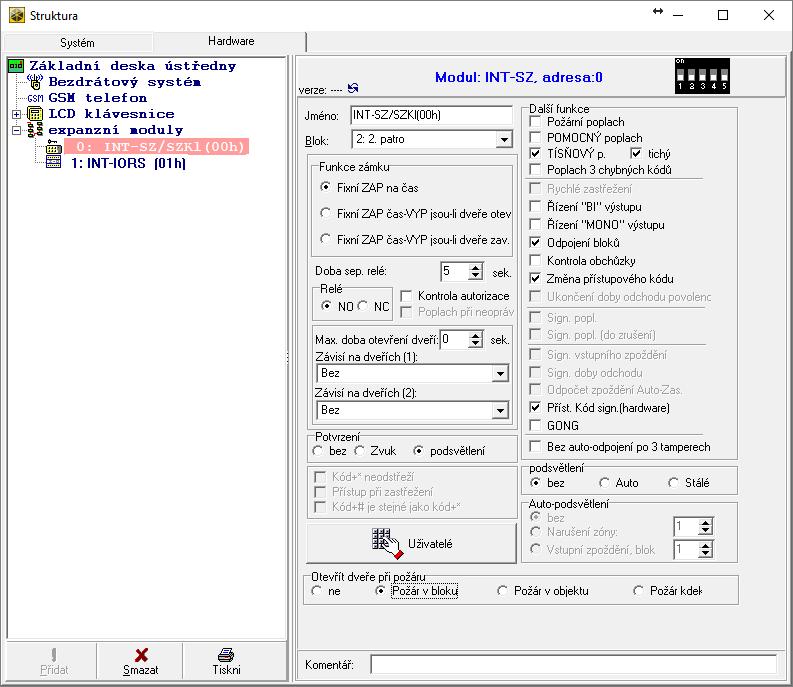Image resolution: width=793 pixels, height=687 pixels.
Task: Select 0: INT-SZ/SZK1 (00h) tree row
Action: (156, 147)
